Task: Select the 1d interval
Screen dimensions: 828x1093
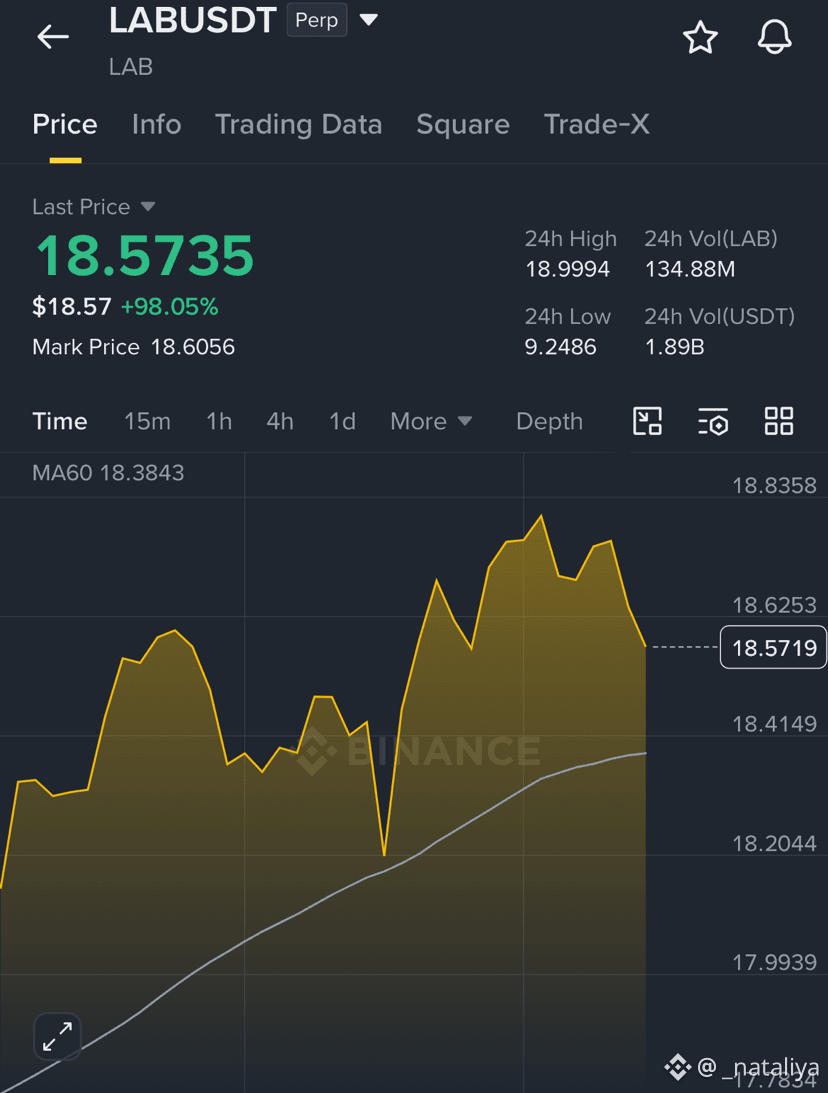Action: [342, 421]
